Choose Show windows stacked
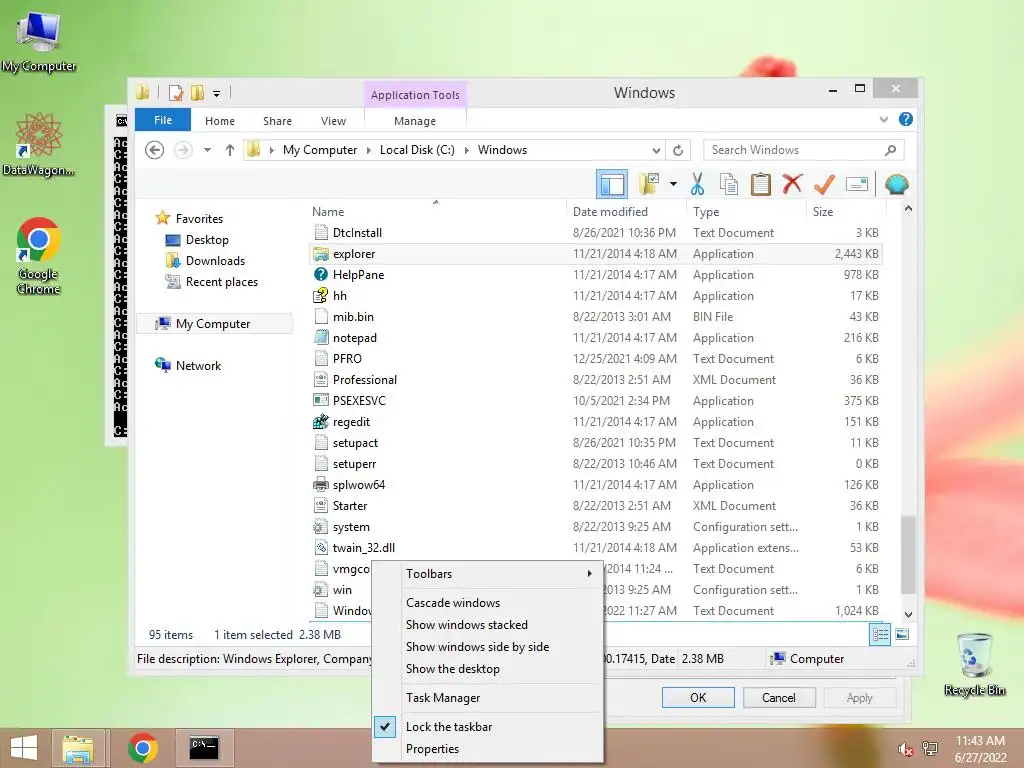Image resolution: width=1024 pixels, height=768 pixels. coord(488,625)
